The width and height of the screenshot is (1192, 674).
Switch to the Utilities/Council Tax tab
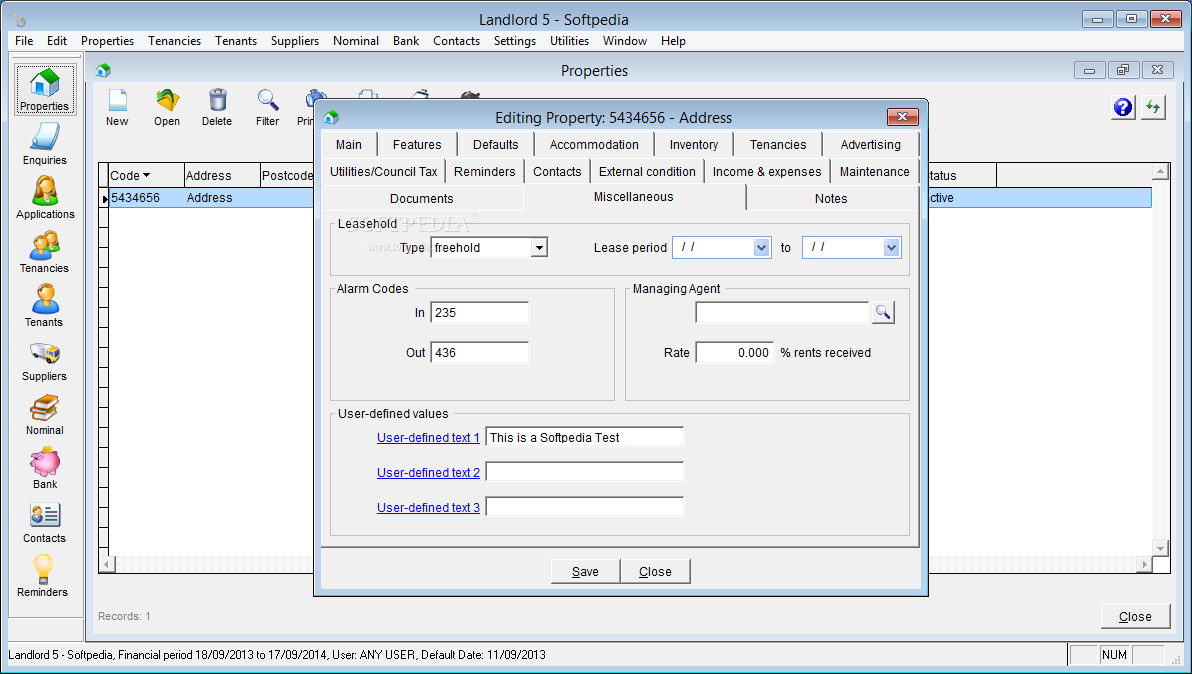(x=384, y=172)
